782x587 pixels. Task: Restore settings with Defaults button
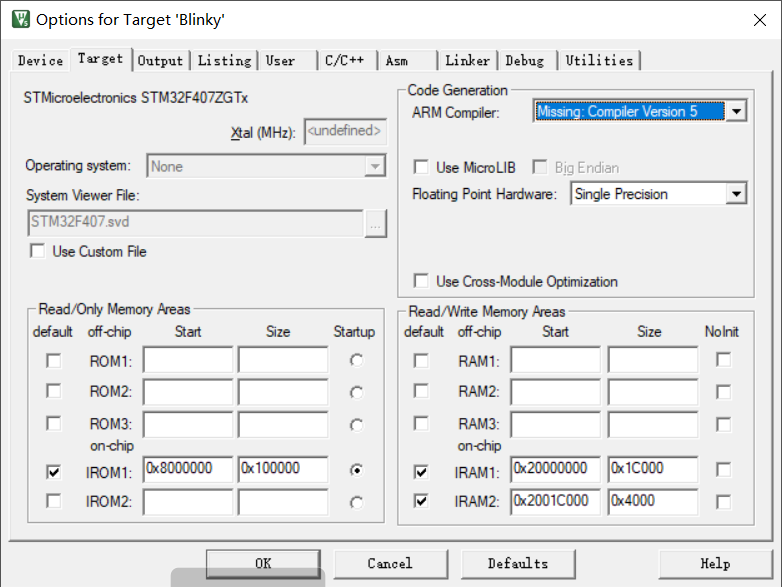(x=518, y=564)
